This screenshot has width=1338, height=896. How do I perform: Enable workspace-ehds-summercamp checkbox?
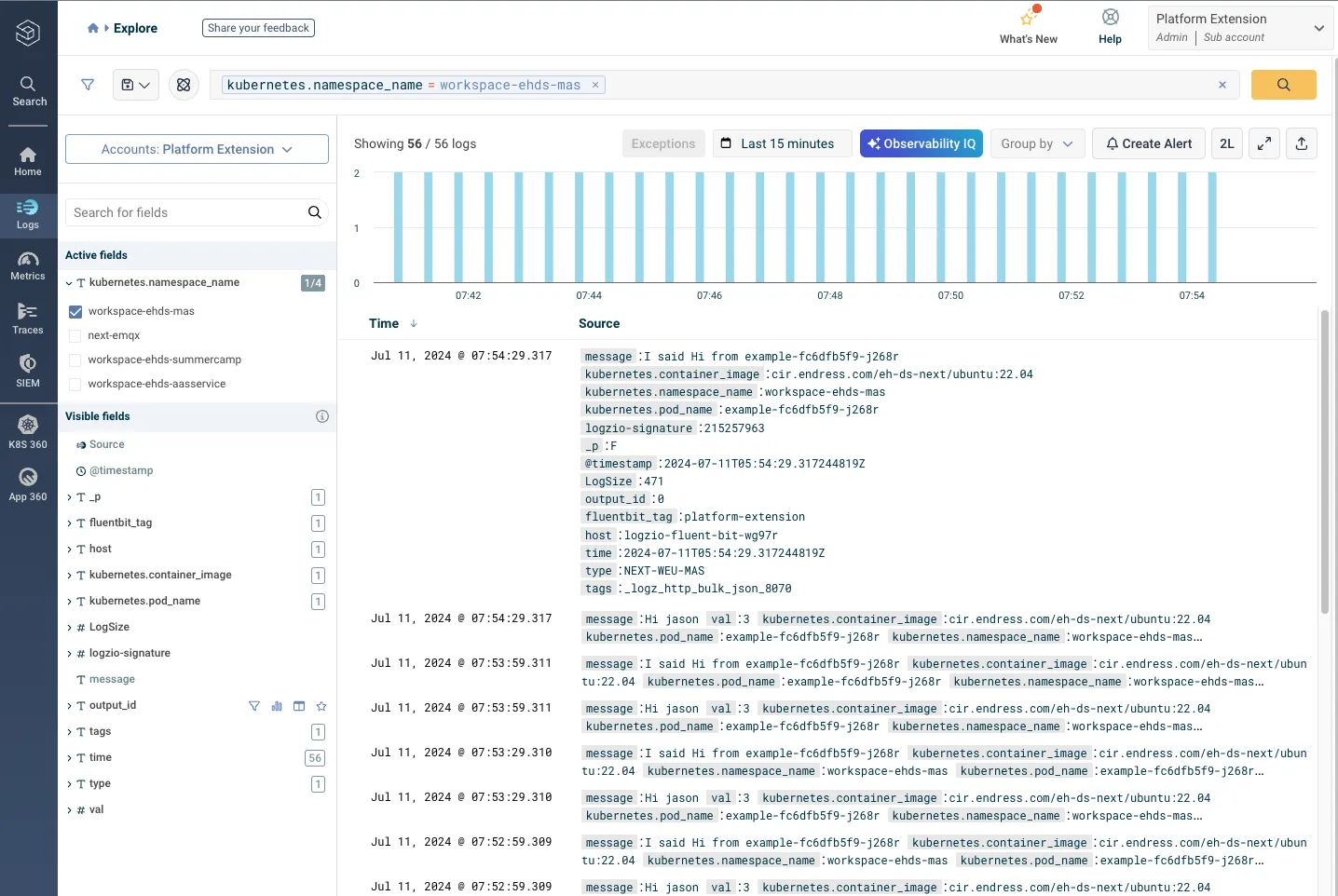click(x=75, y=360)
